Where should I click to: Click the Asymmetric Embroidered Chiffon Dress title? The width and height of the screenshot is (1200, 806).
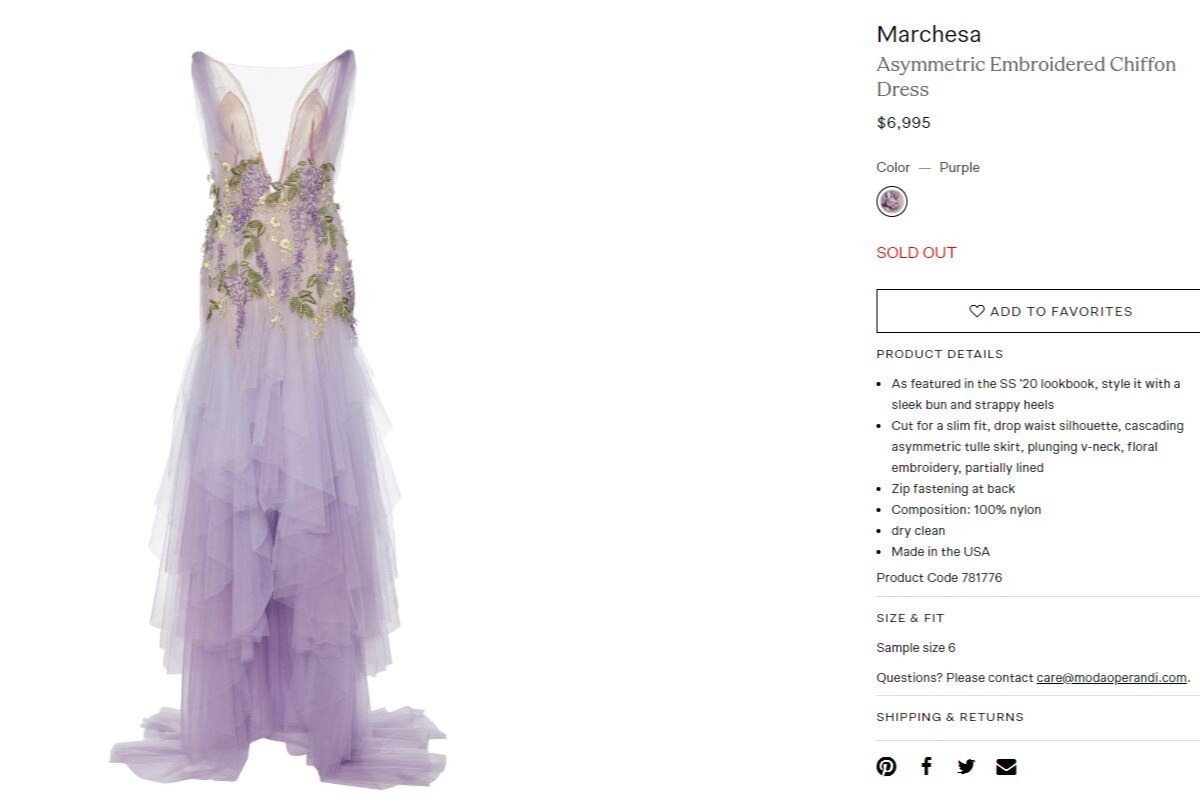(1026, 77)
